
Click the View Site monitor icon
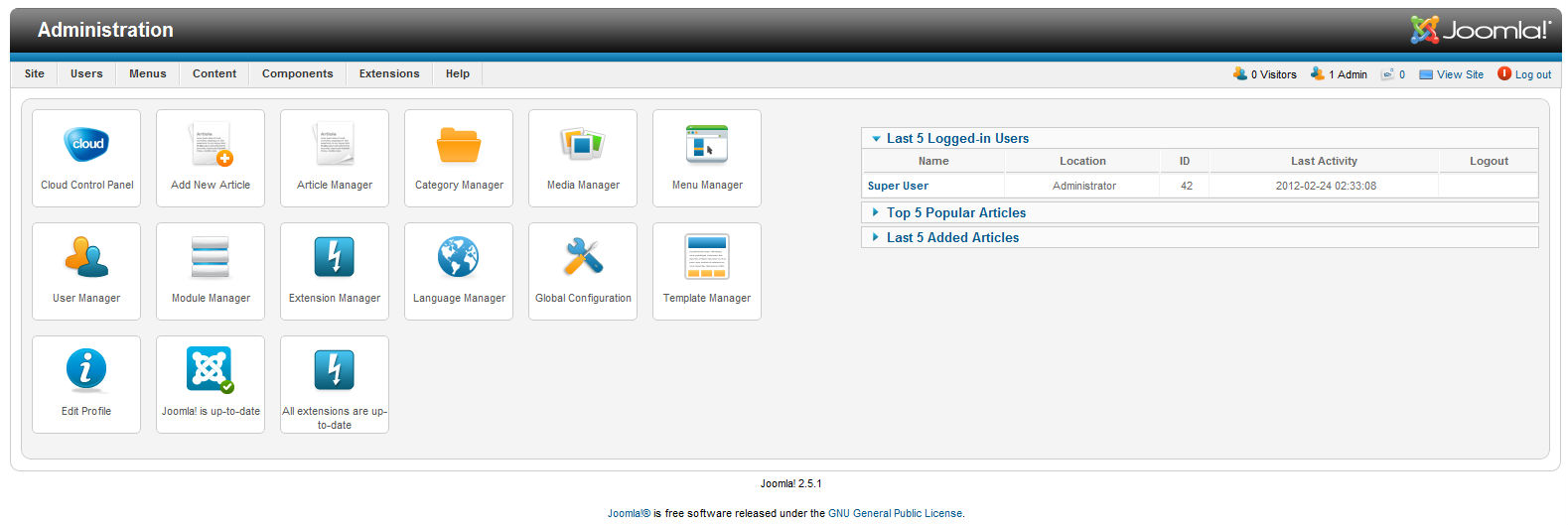point(1426,74)
